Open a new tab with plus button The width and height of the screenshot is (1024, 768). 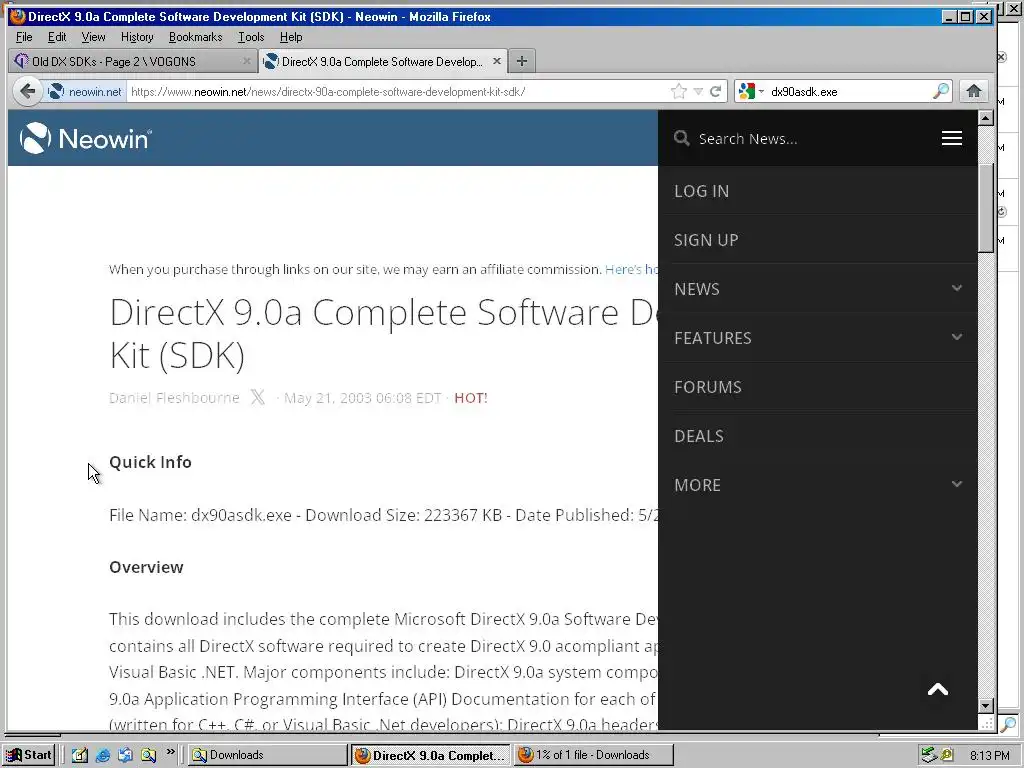tap(521, 61)
